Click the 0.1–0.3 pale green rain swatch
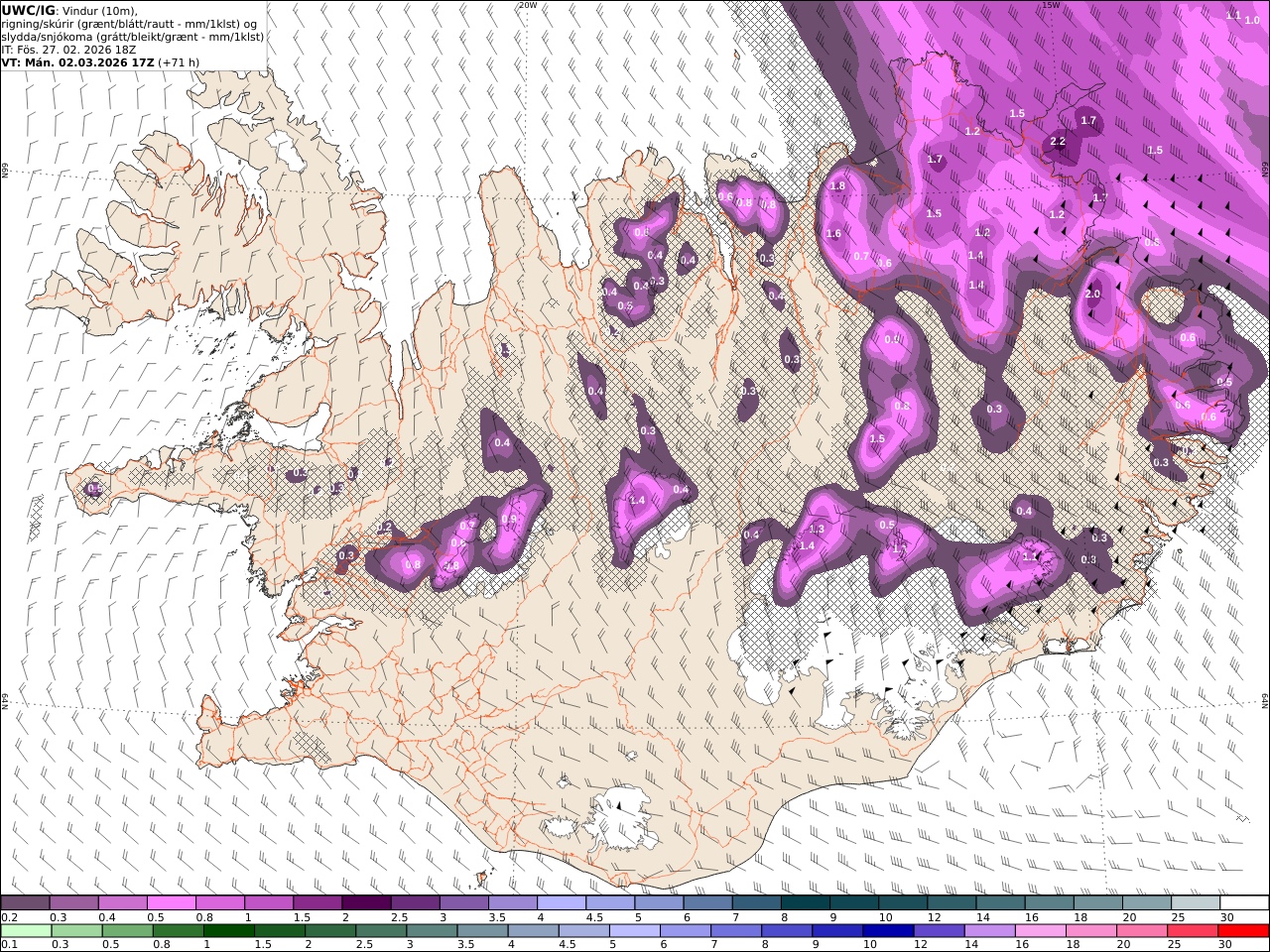 pyautogui.click(x=27, y=931)
